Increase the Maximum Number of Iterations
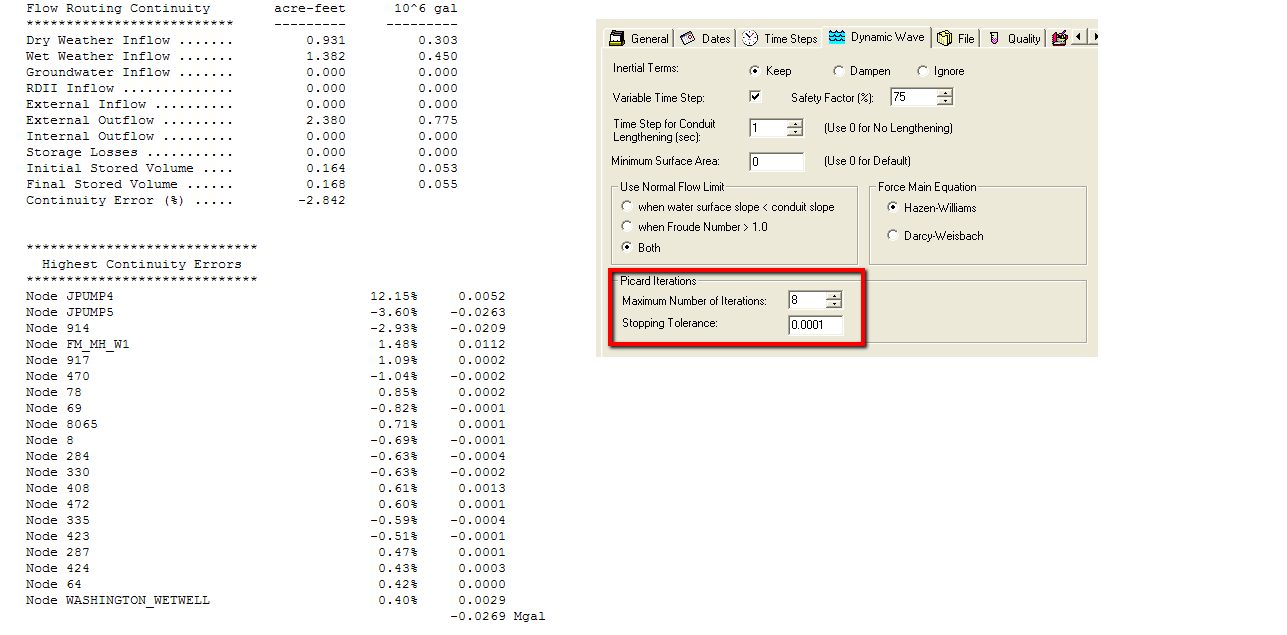This screenshot has height=635, width=1287. [834, 296]
